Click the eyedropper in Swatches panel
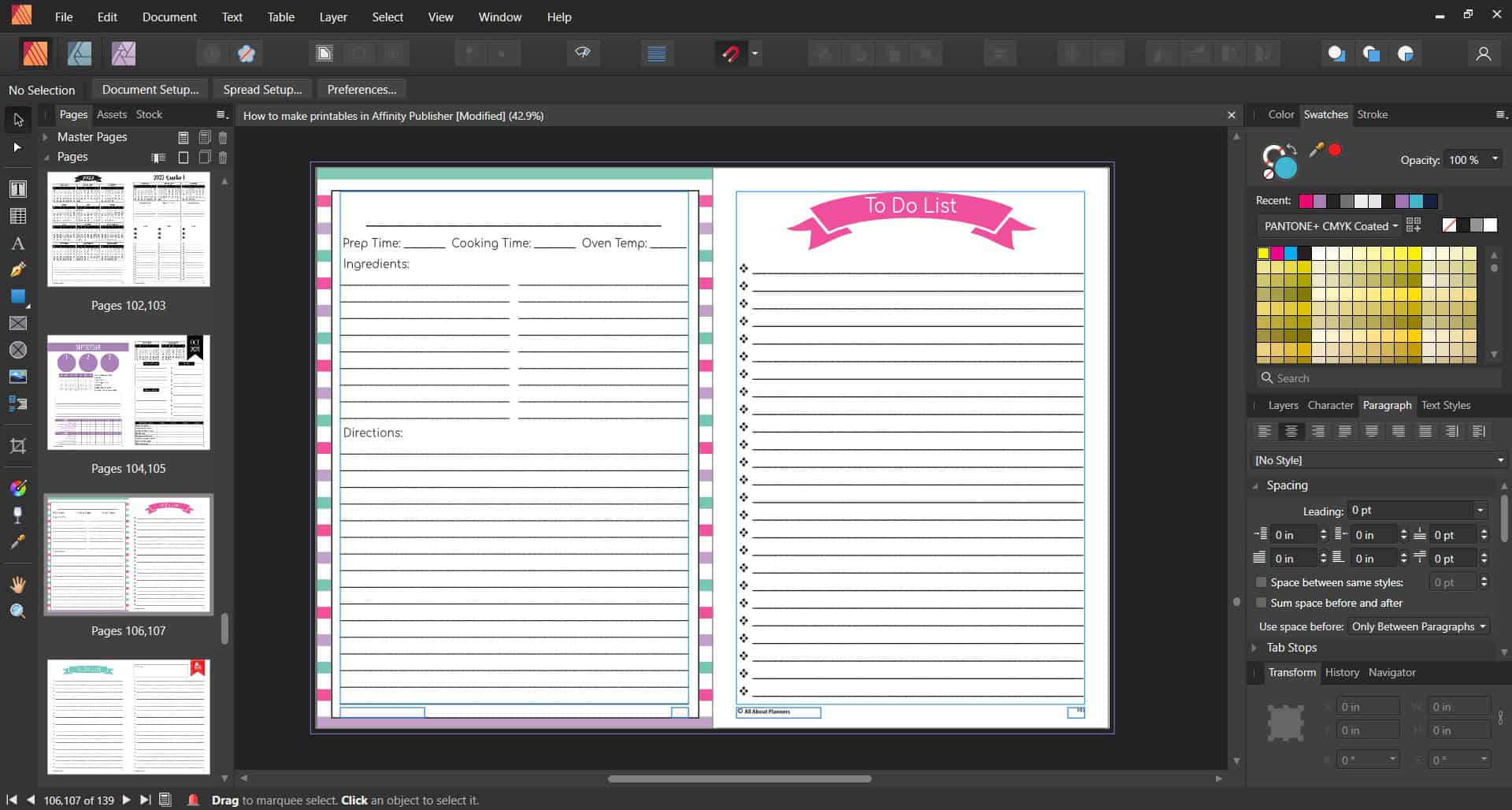1512x810 pixels. click(1315, 150)
